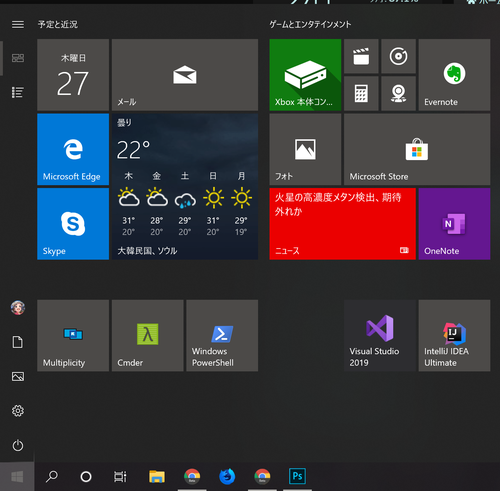The image size is (500, 491).
Task: Open the Groove Music disc tile
Action: click(398, 56)
